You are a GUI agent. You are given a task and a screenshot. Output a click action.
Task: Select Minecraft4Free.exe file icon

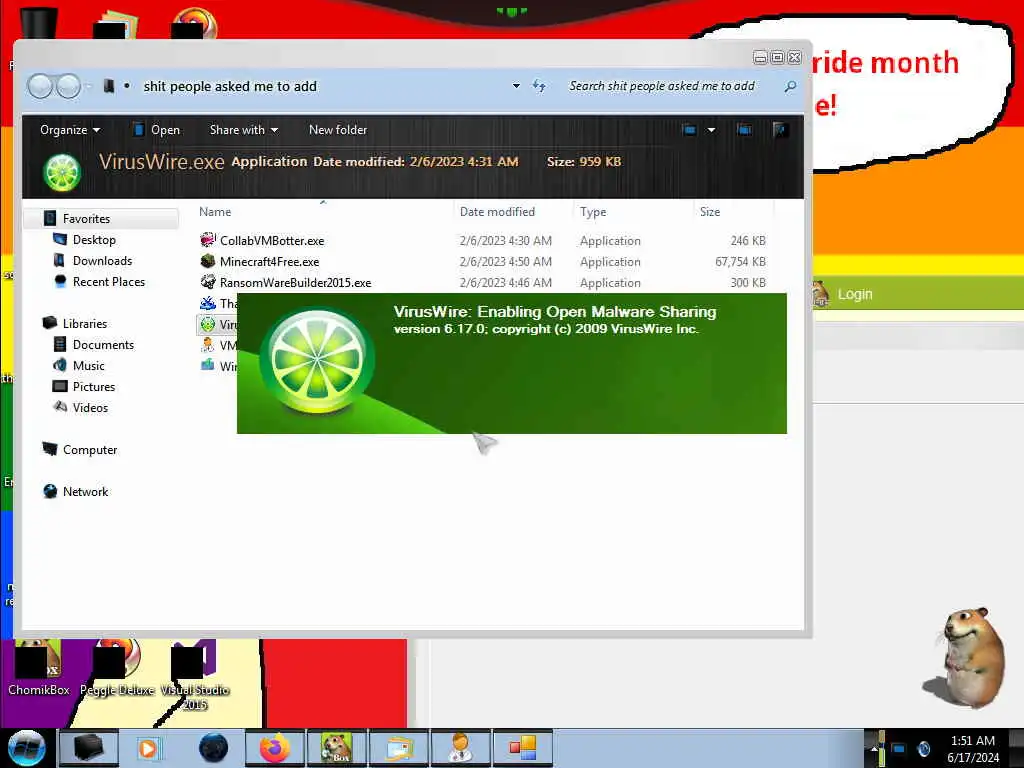coord(208,261)
